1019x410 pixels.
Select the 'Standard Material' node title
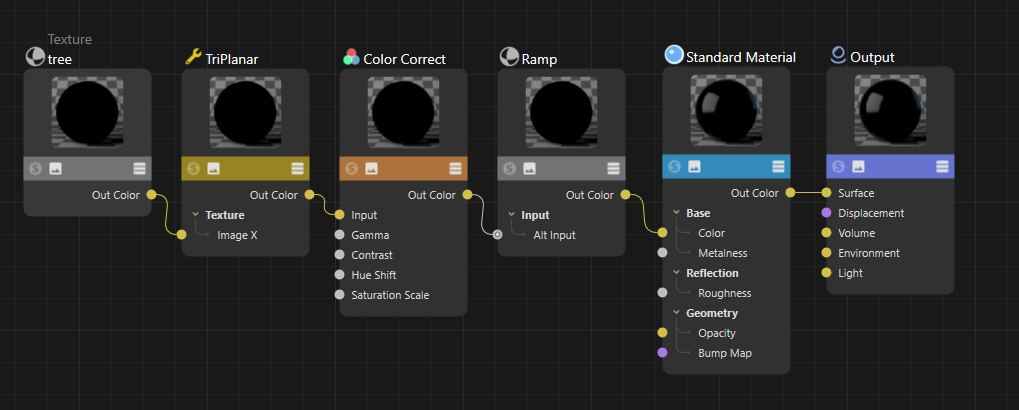[x=741, y=57]
